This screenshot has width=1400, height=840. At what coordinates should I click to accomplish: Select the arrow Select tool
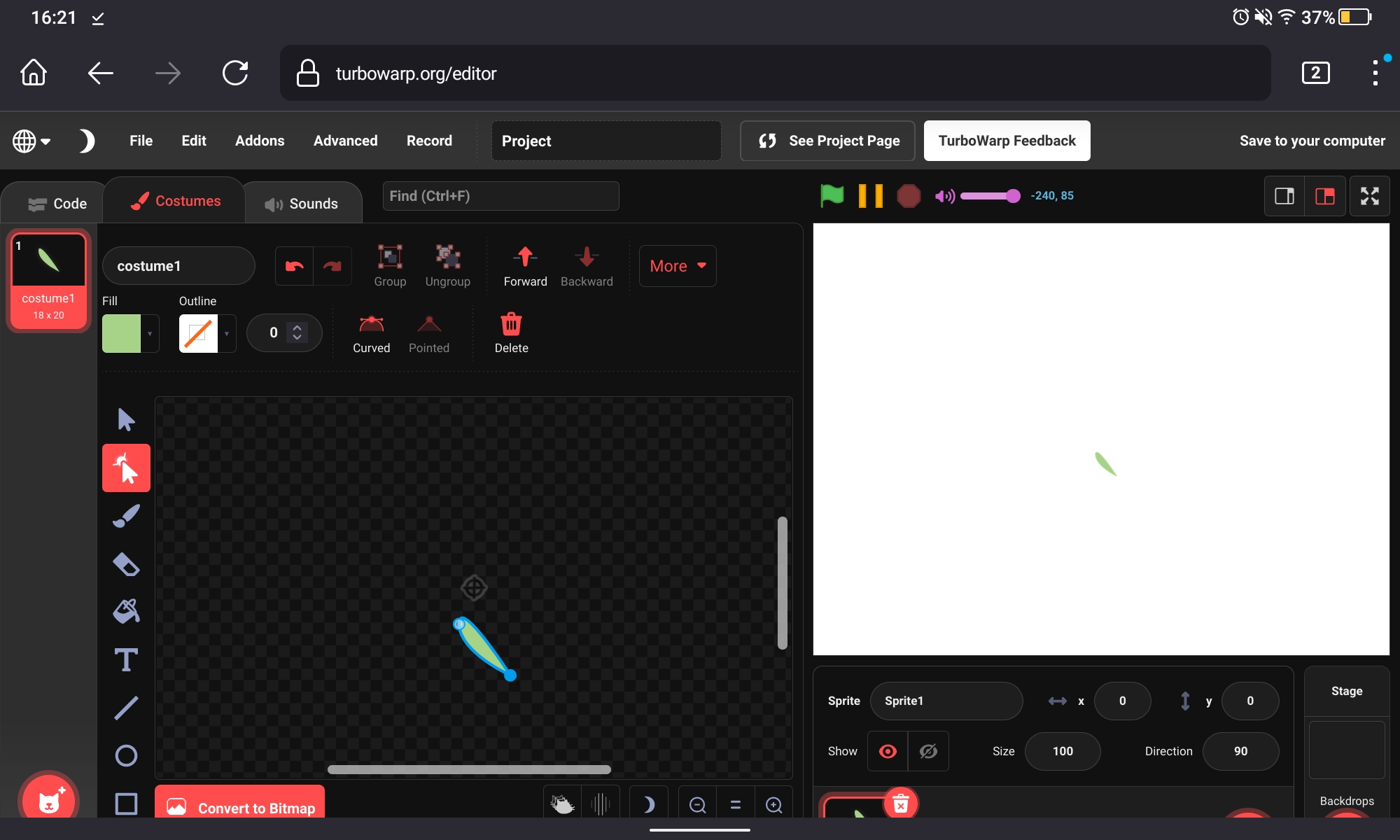126,420
